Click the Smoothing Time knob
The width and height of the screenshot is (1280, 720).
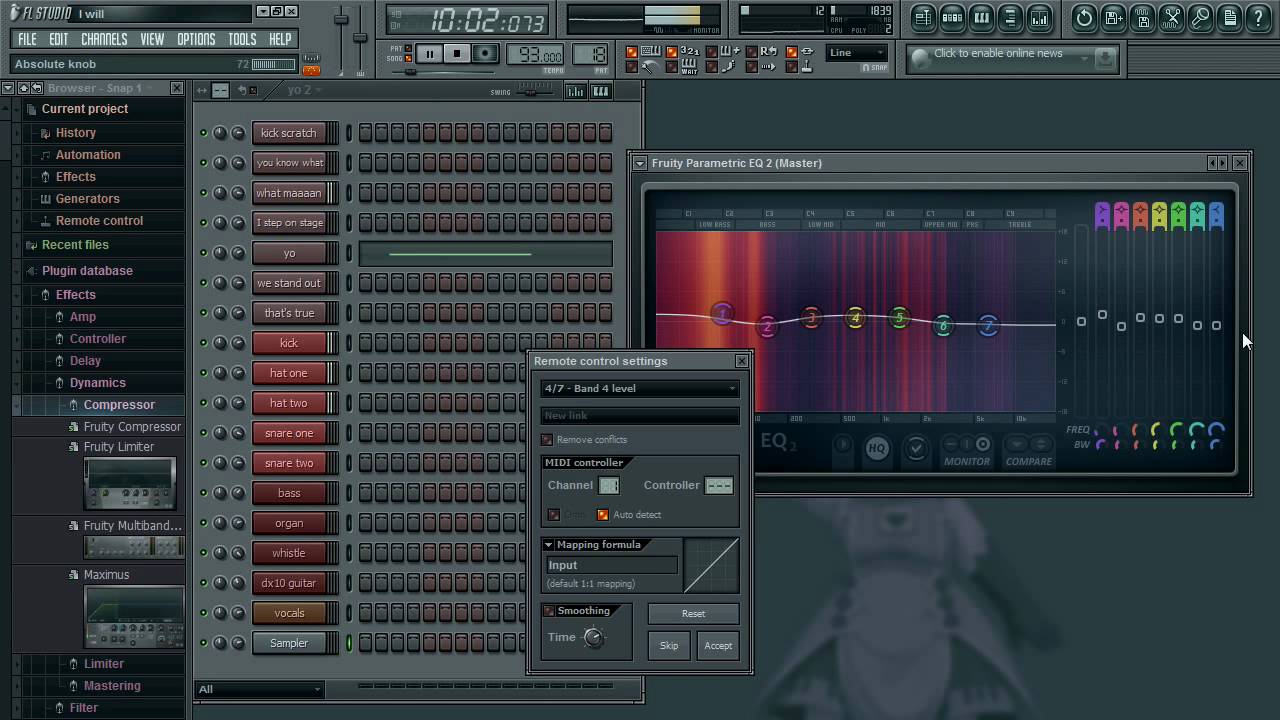click(x=594, y=638)
